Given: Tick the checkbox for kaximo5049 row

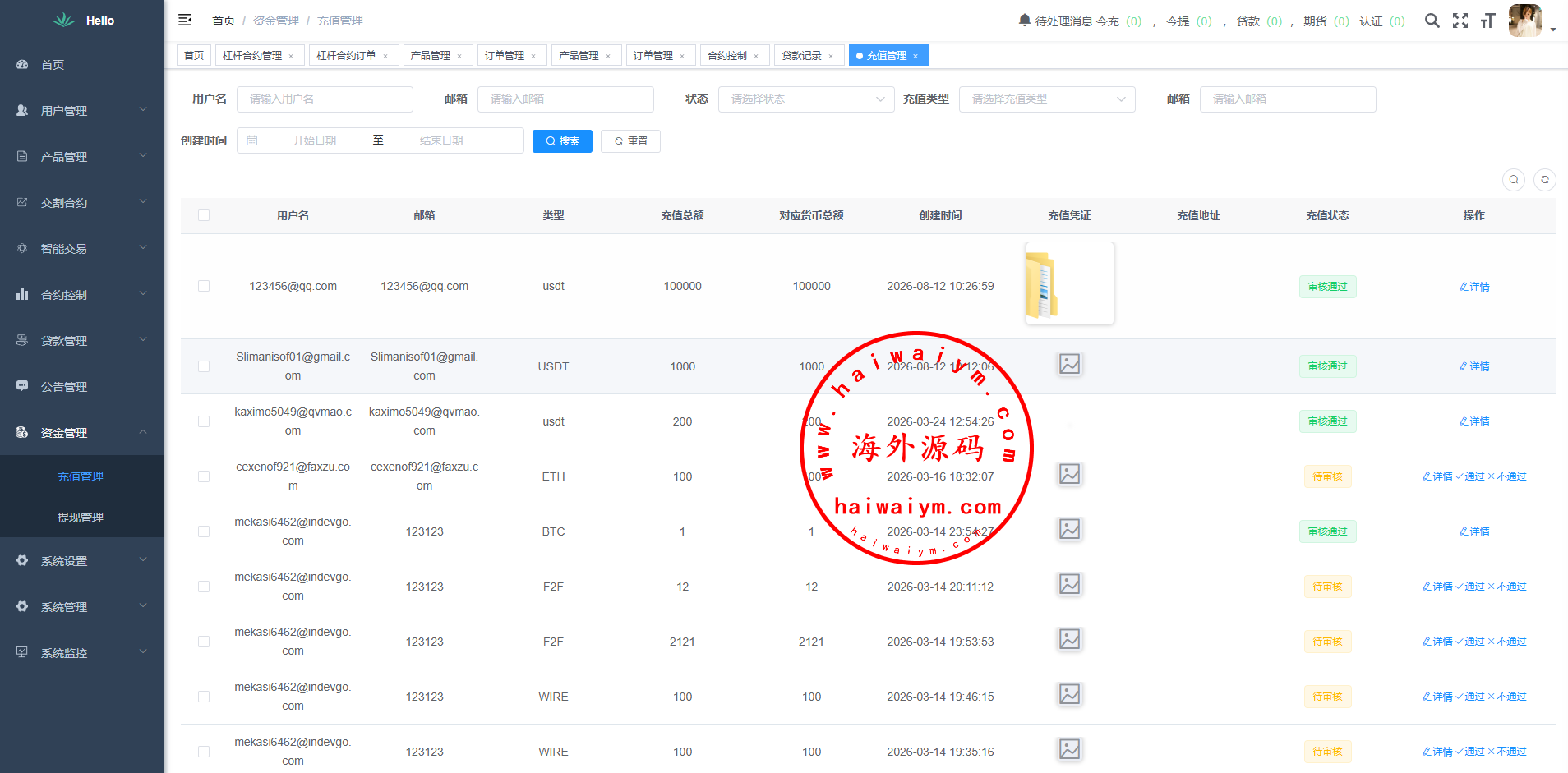Looking at the screenshot, I should point(204,421).
